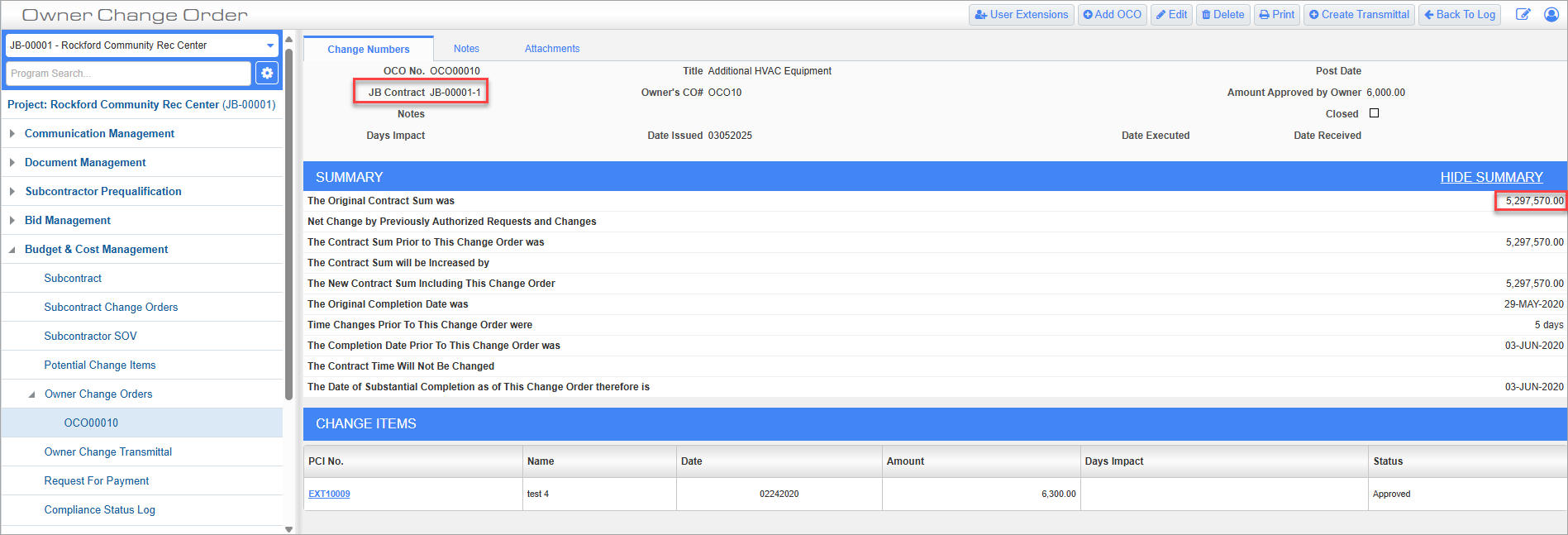Create Transmittal for this OCO
Image resolution: width=1568 pixels, height=535 pixels.
(1359, 15)
